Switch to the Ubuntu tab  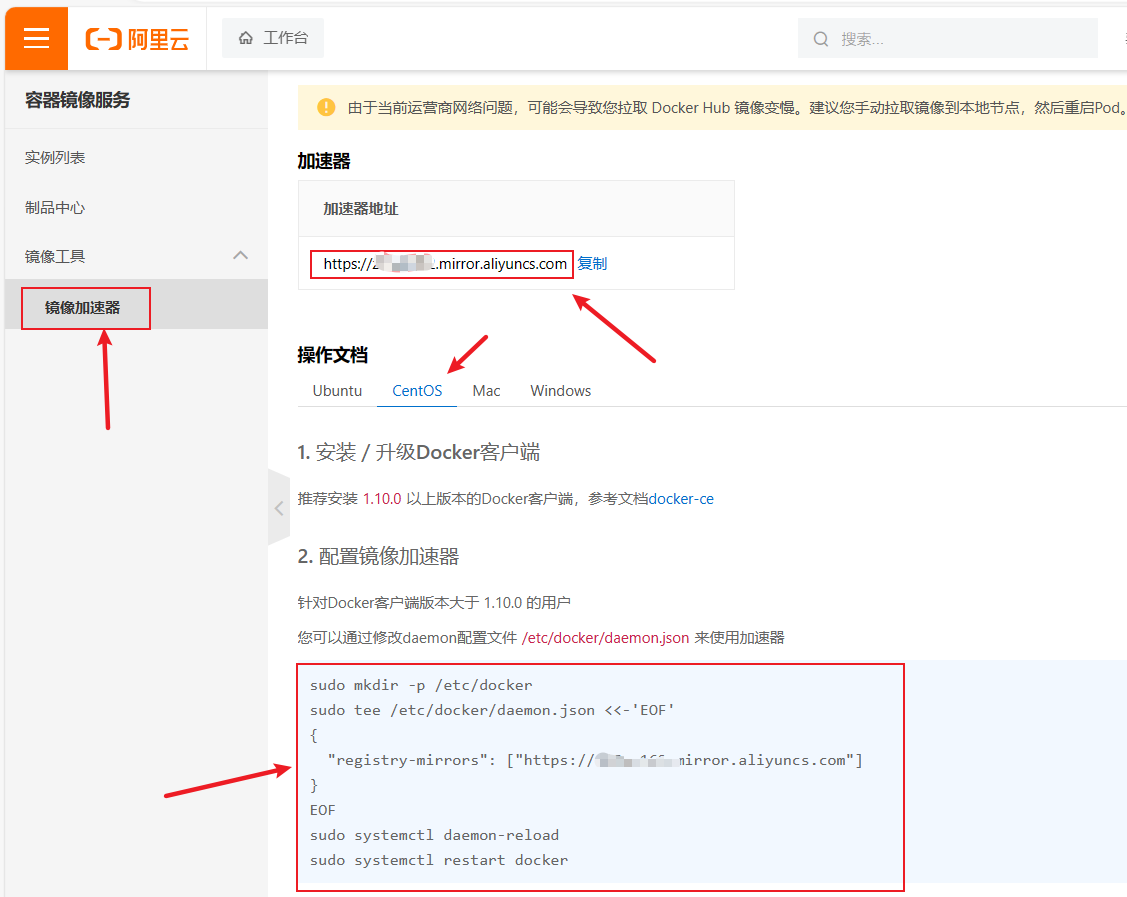click(x=337, y=391)
